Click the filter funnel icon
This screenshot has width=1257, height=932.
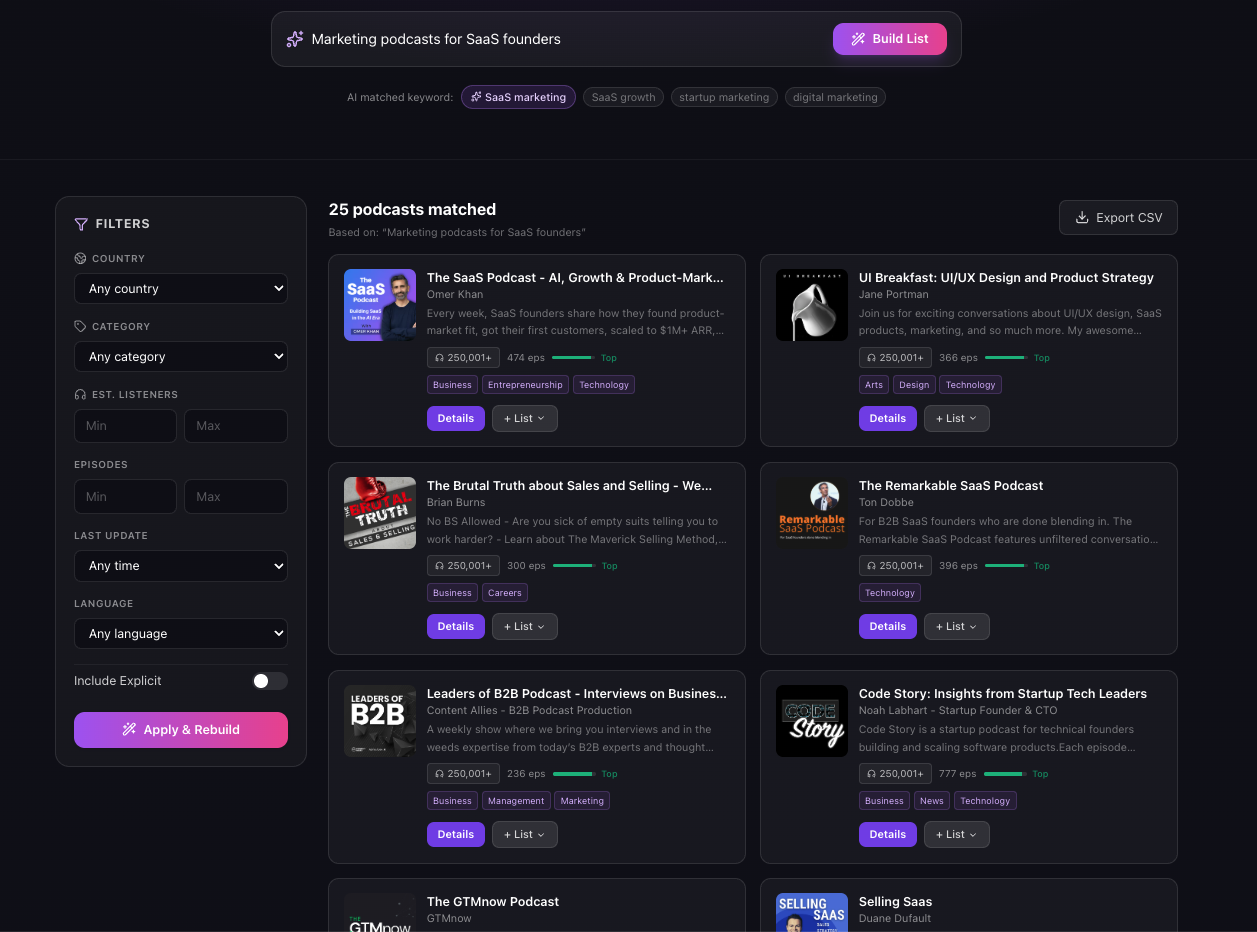[81, 224]
